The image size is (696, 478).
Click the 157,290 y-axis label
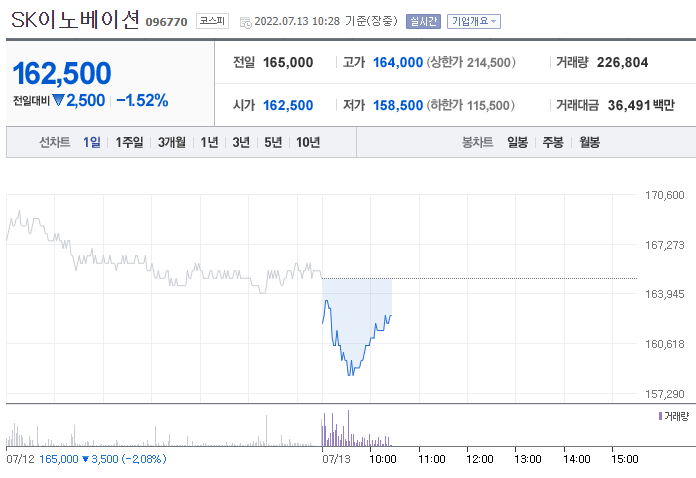664,394
